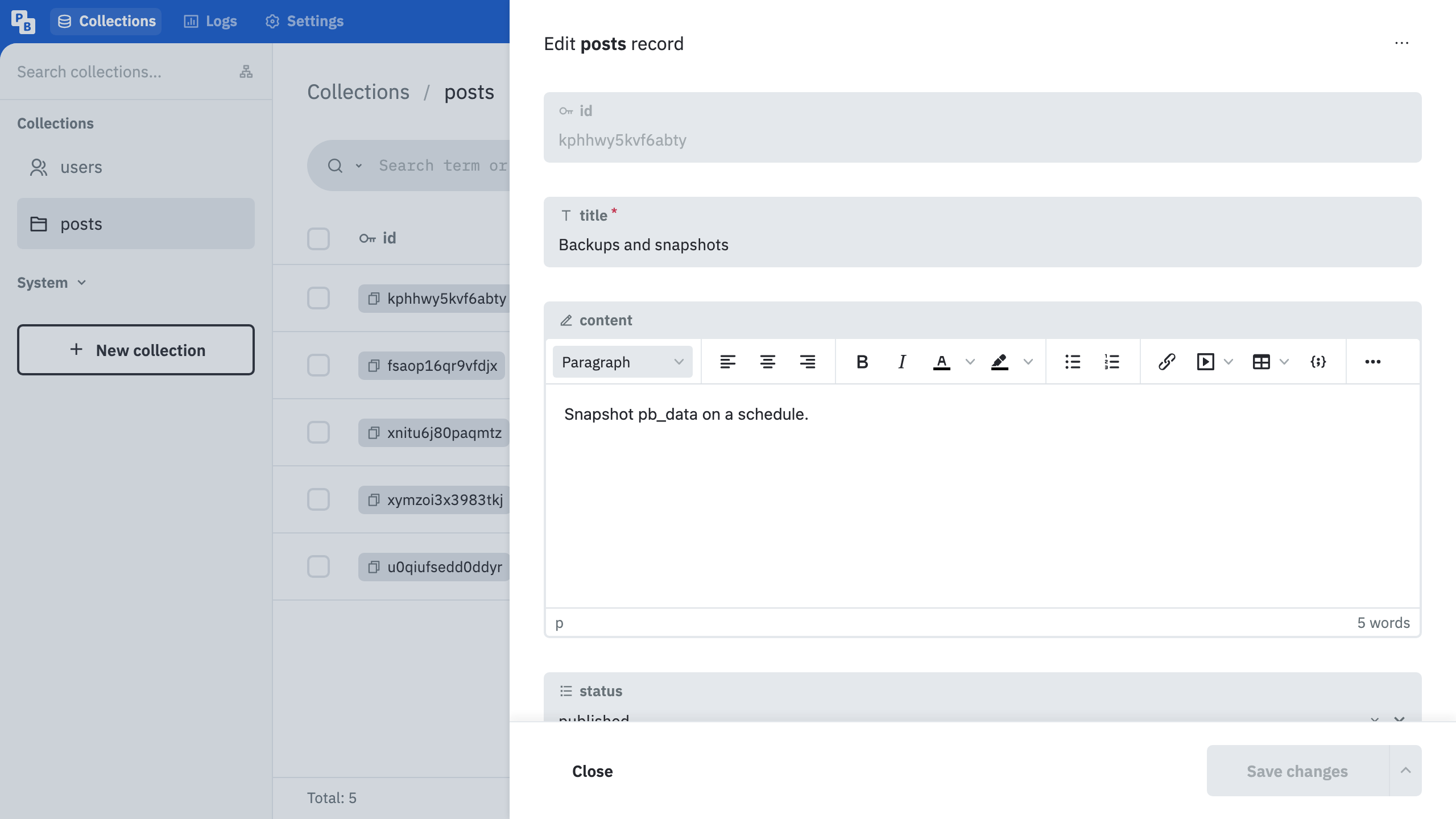This screenshot has width=1456, height=819.
Task: Open the search options chevron
Action: (359, 166)
